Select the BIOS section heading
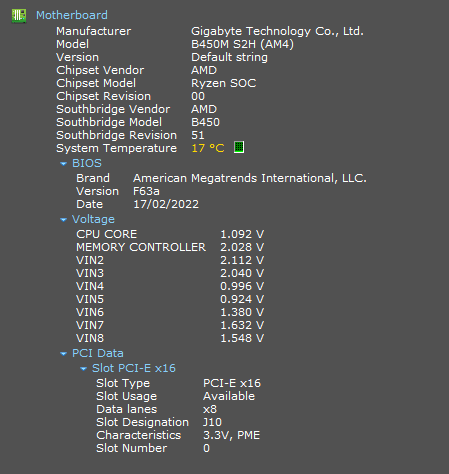This screenshot has width=449, height=474. coord(87,163)
